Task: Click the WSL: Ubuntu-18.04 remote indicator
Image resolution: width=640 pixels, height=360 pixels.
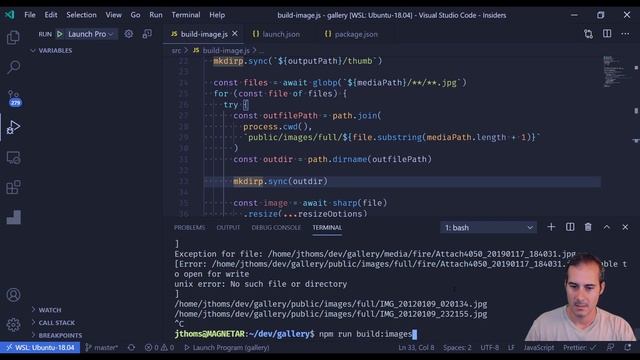Action: tap(40, 348)
